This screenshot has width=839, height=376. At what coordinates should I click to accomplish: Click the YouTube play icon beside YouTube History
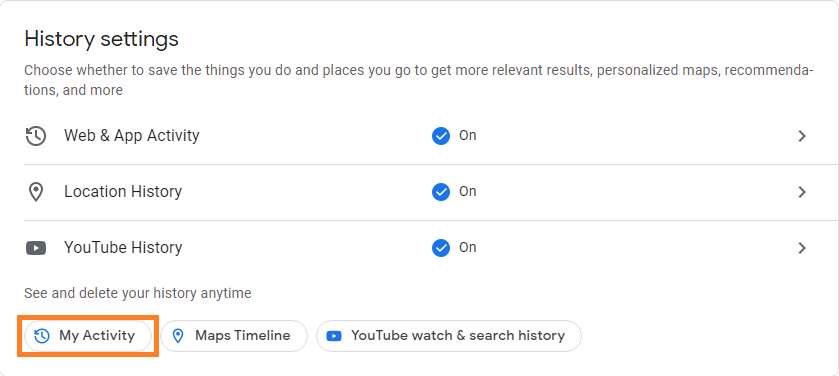tap(36, 248)
